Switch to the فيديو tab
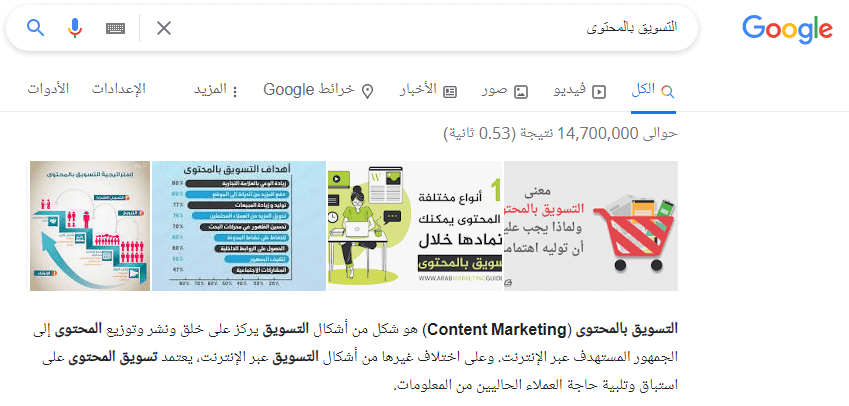This screenshot has width=849, height=406. pos(580,90)
